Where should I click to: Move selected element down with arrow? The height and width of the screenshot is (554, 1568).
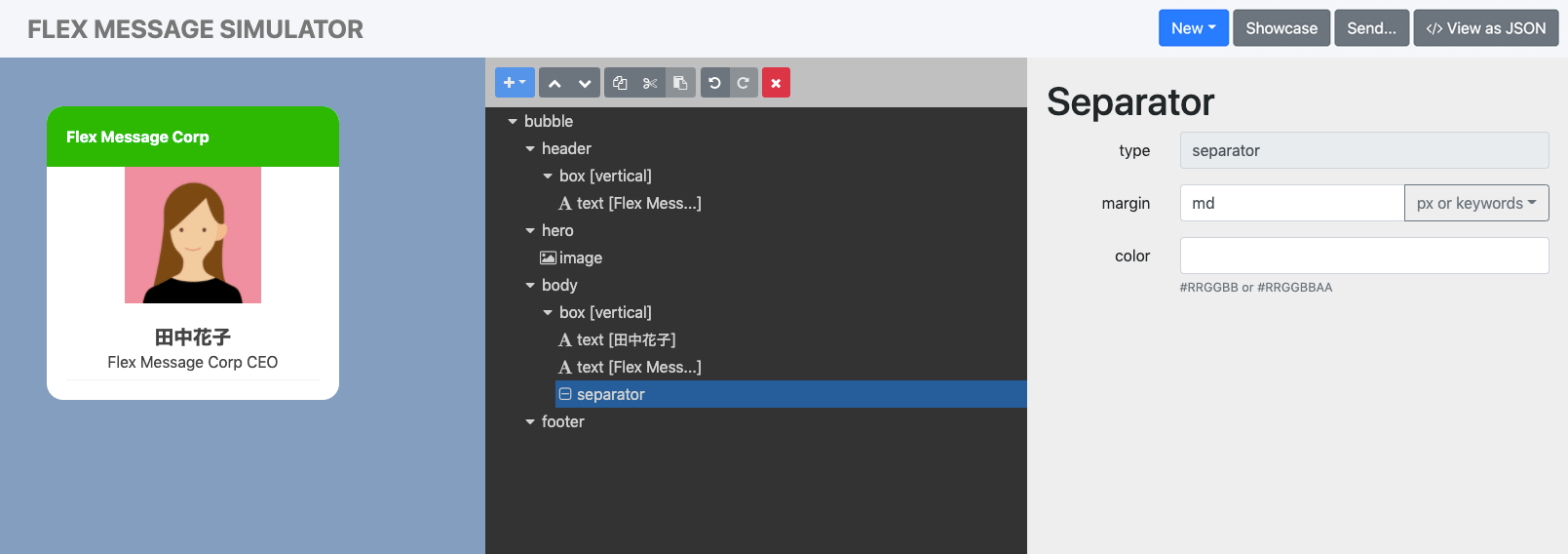coord(585,83)
